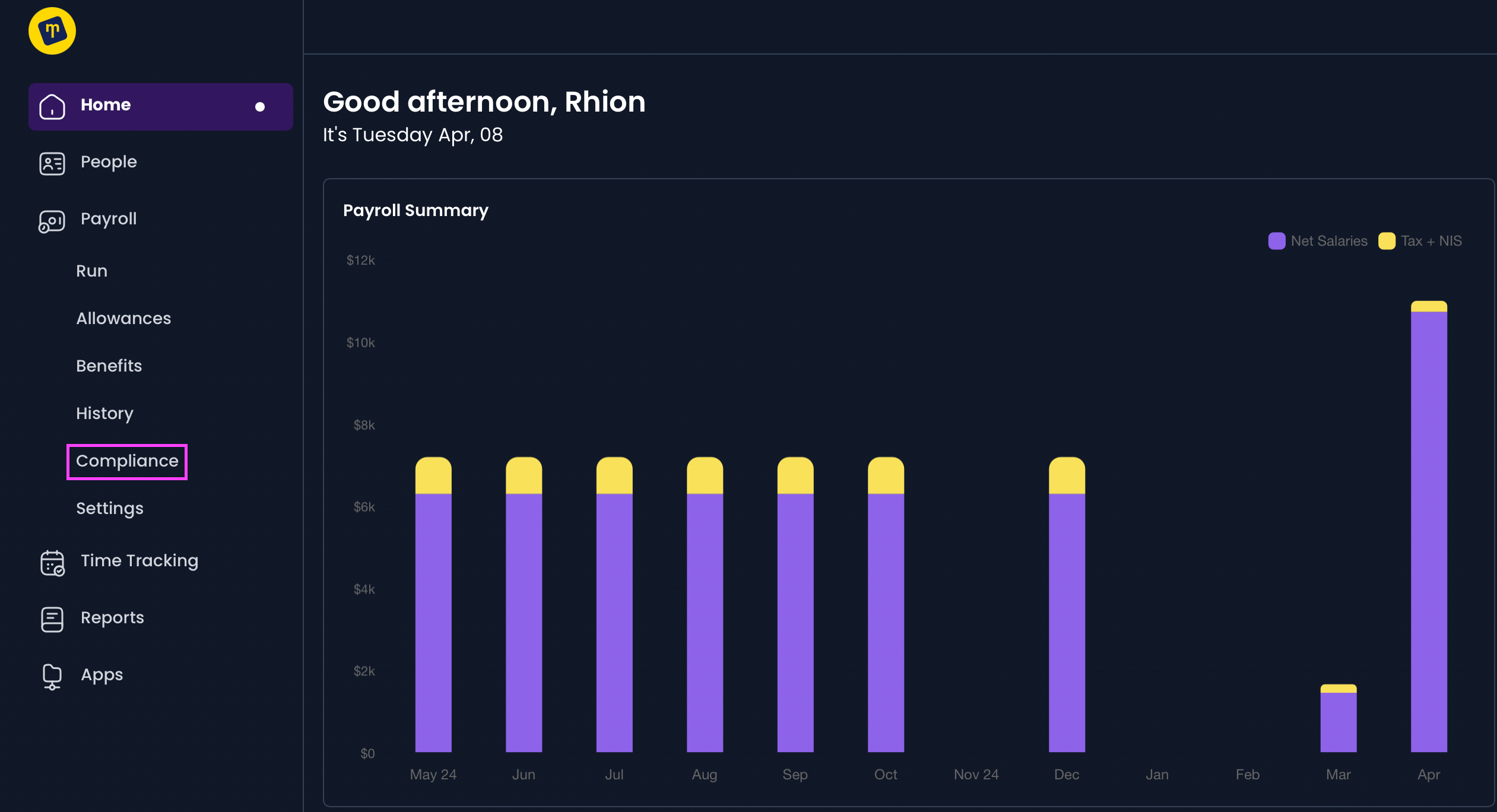This screenshot has width=1497, height=812.
Task: Open People via its ID card icon
Action: 52,163
